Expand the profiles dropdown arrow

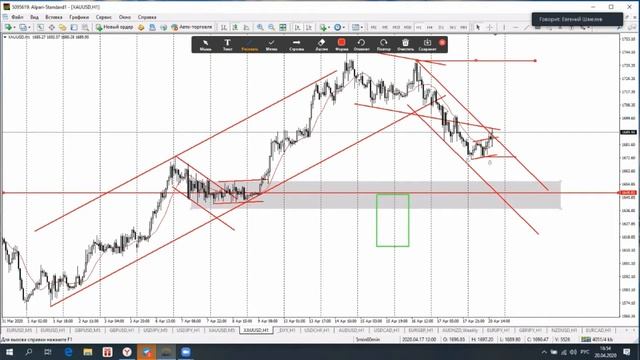pos(30,27)
